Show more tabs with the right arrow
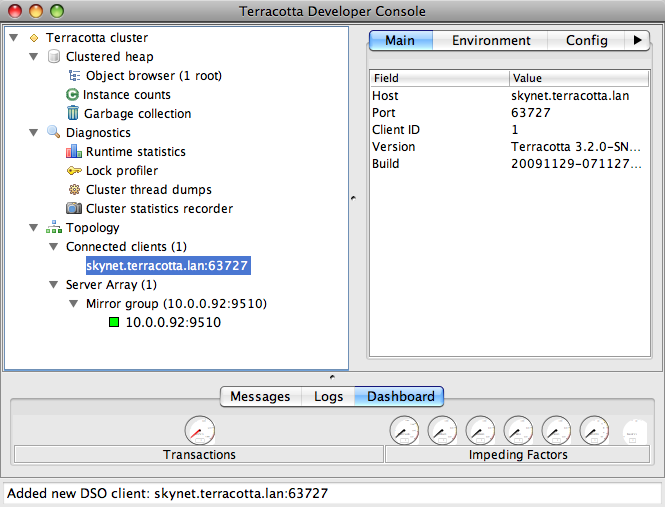The height and width of the screenshot is (507, 665). click(x=637, y=40)
